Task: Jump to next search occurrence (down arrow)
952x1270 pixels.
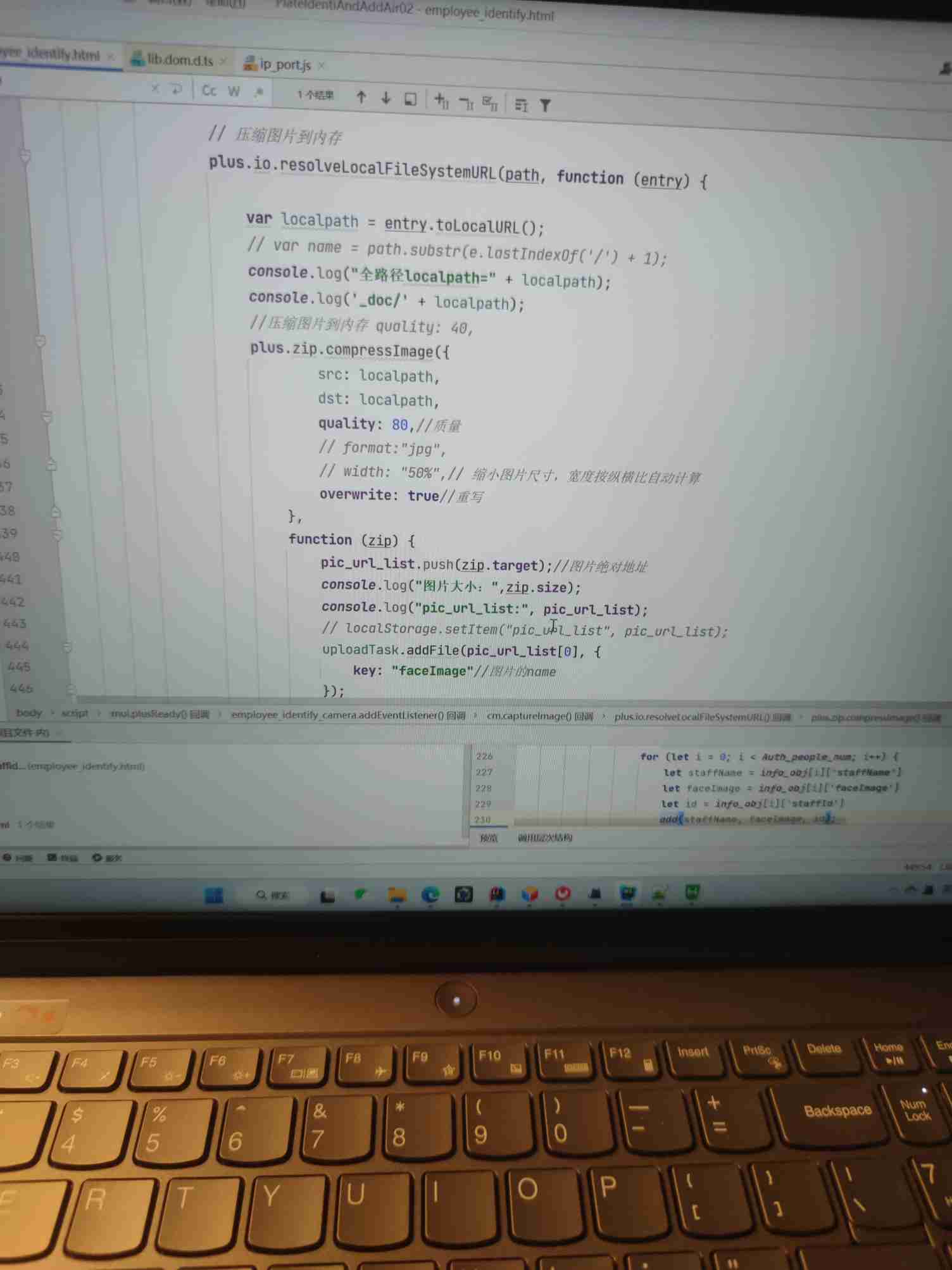Action: [x=385, y=98]
